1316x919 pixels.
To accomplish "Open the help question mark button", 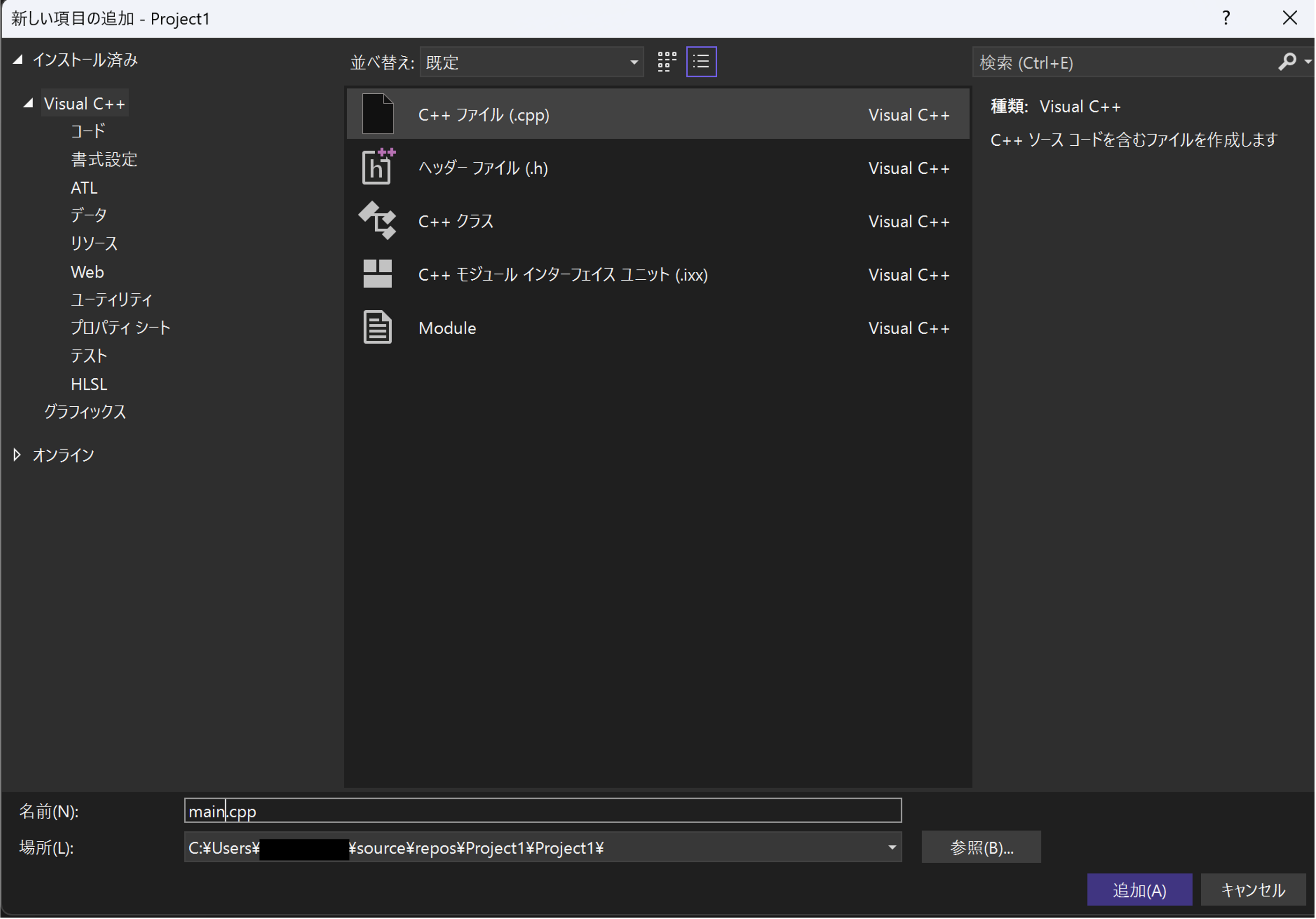I will [x=1226, y=18].
